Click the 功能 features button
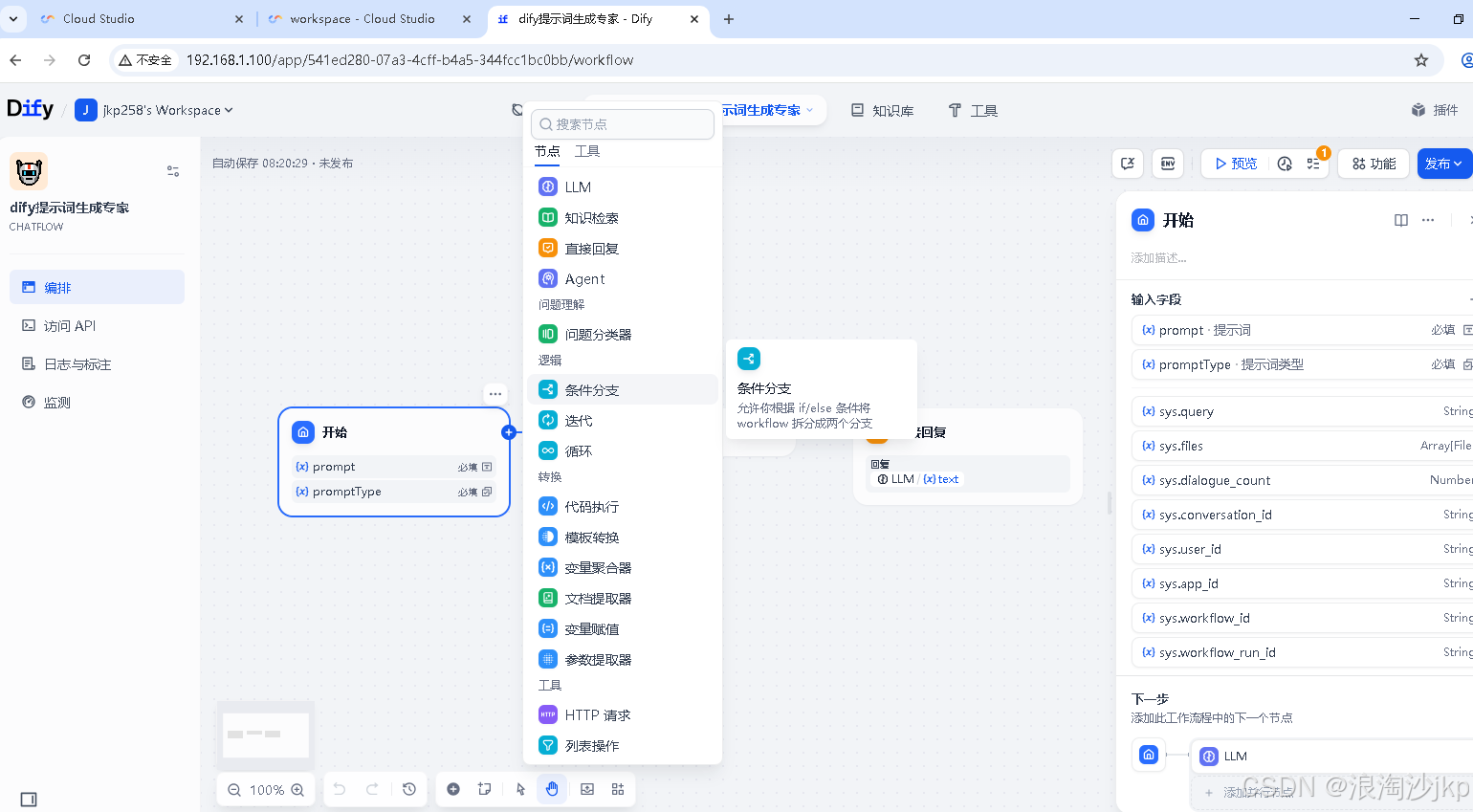The width and height of the screenshot is (1473, 812). 1374,164
